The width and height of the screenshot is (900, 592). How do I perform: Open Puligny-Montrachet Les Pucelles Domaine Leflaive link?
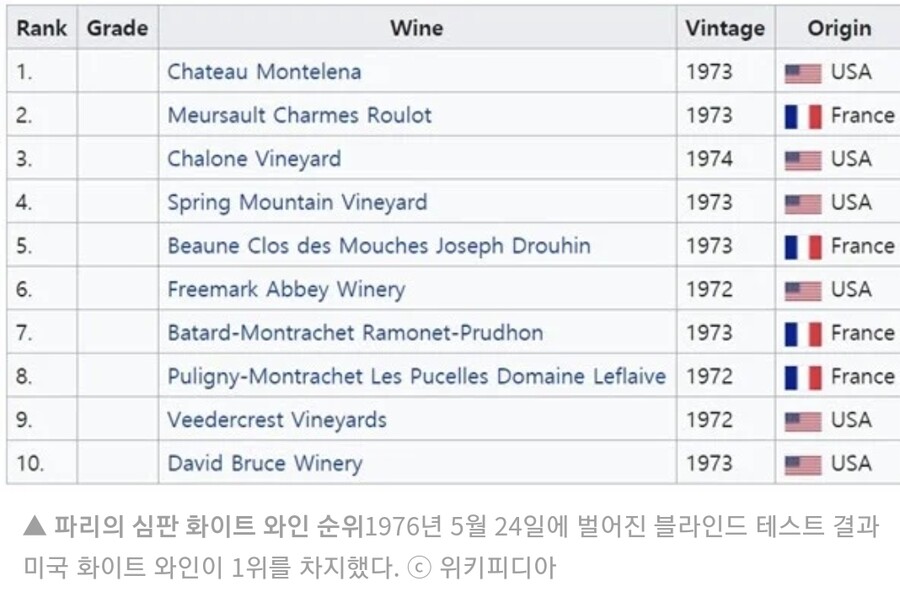(x=417, y=377)
